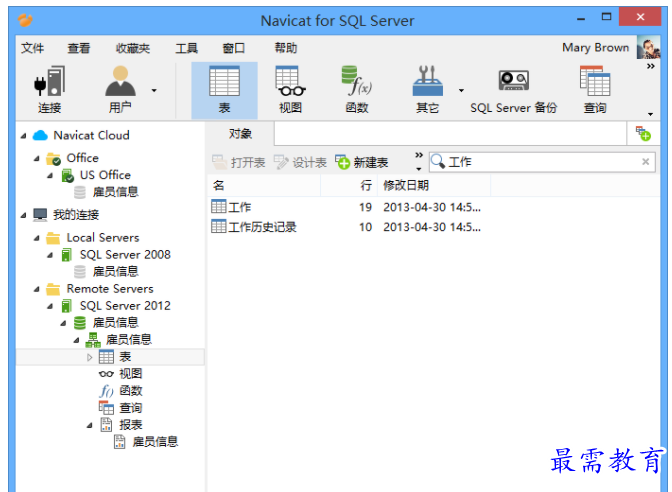The width and height of the screenshot is (672, 492).
Task: Open the dropdown arrow next to 其它
Action: click(x=461, y=90)
